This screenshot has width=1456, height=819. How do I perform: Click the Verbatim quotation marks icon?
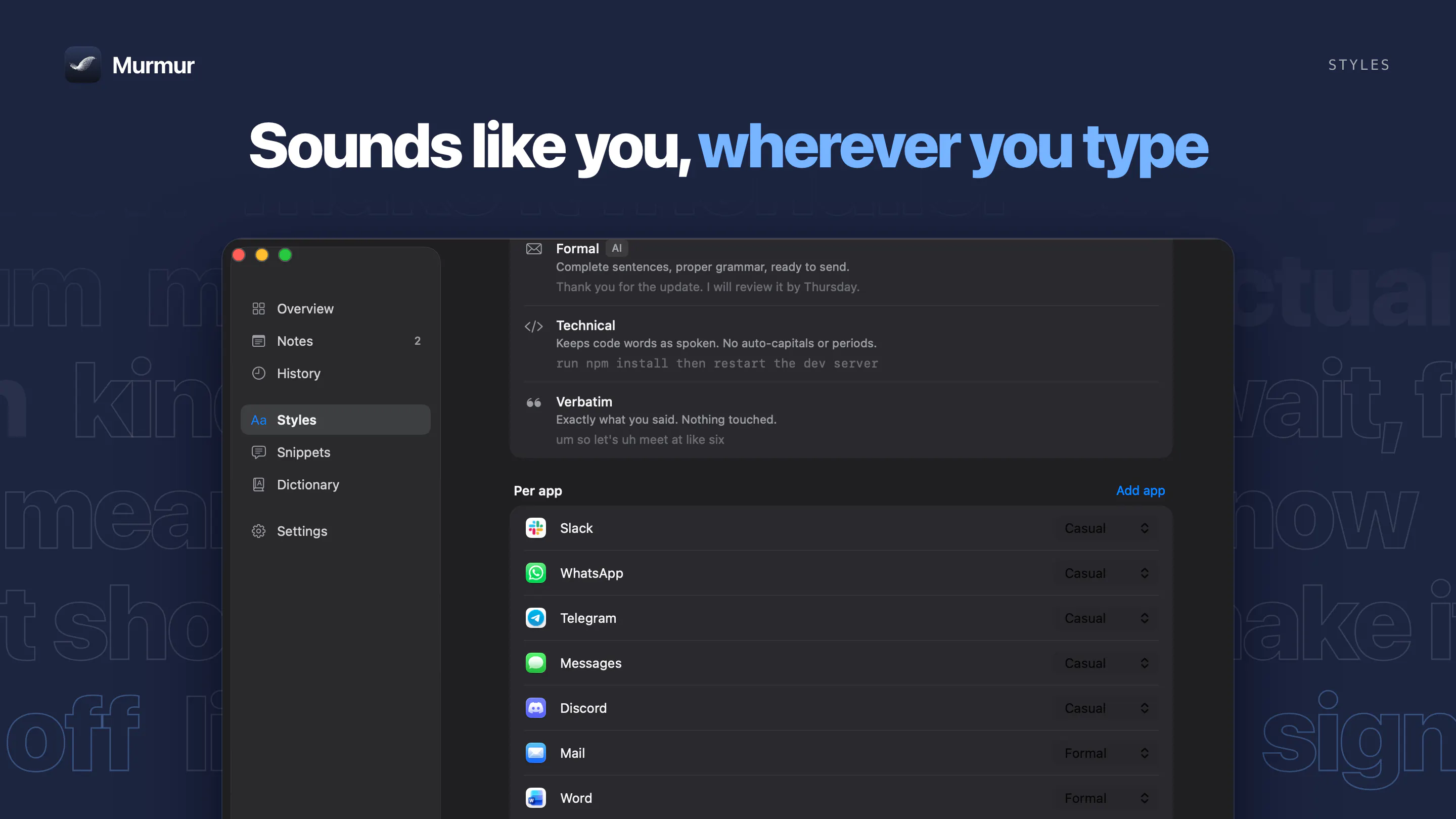(533, 402)
